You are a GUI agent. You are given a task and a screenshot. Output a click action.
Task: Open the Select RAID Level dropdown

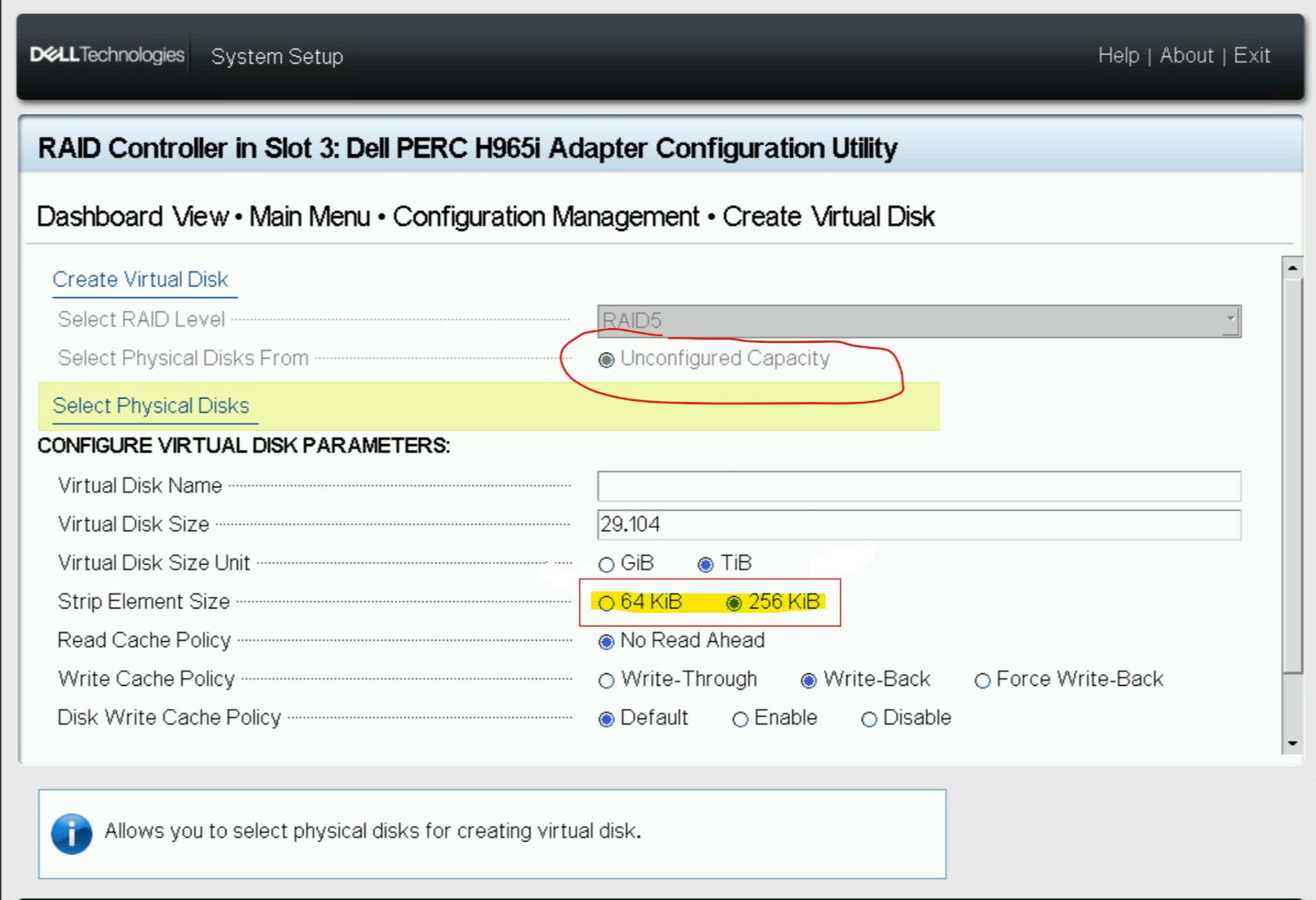919,320
